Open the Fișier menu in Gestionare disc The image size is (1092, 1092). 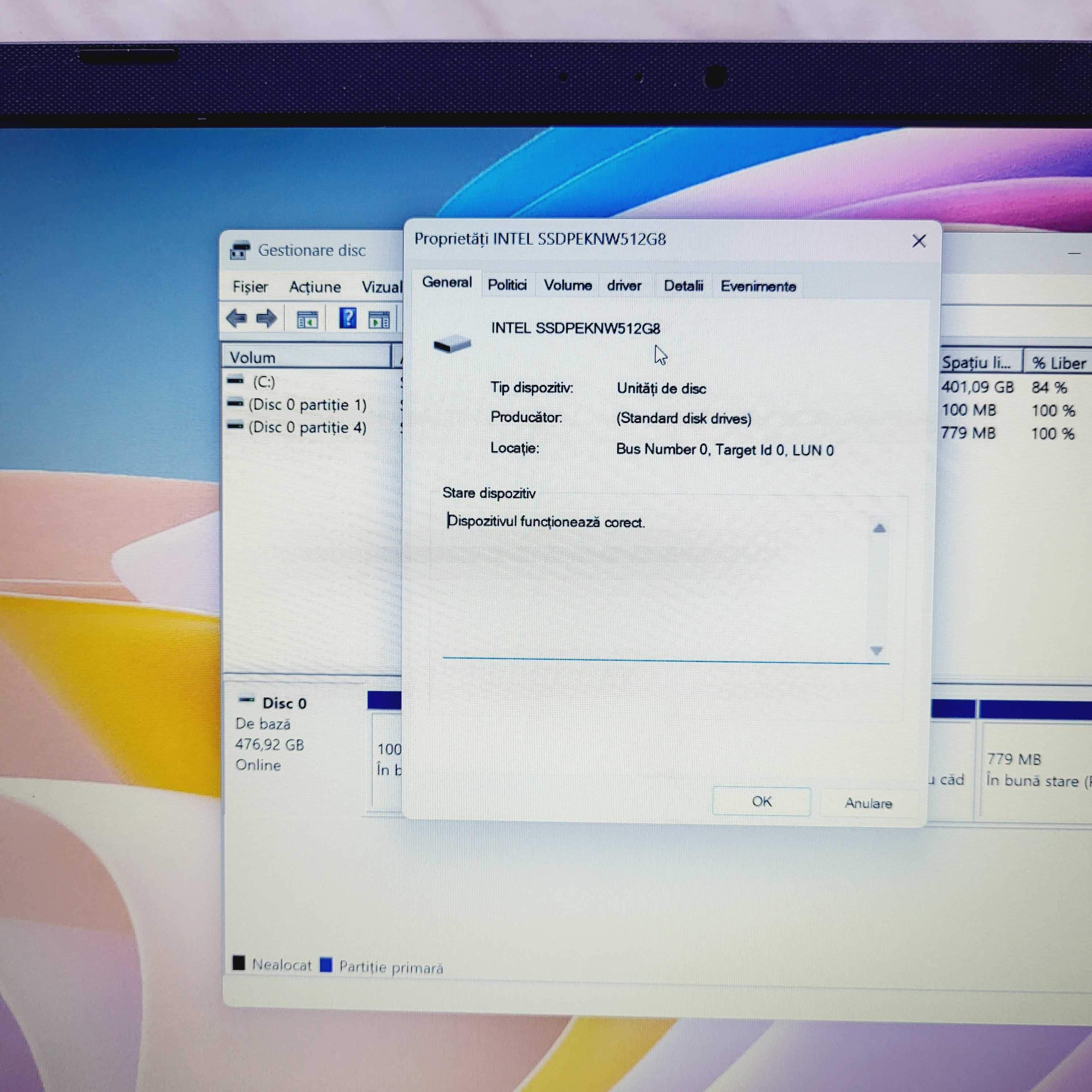click(250, 287)
